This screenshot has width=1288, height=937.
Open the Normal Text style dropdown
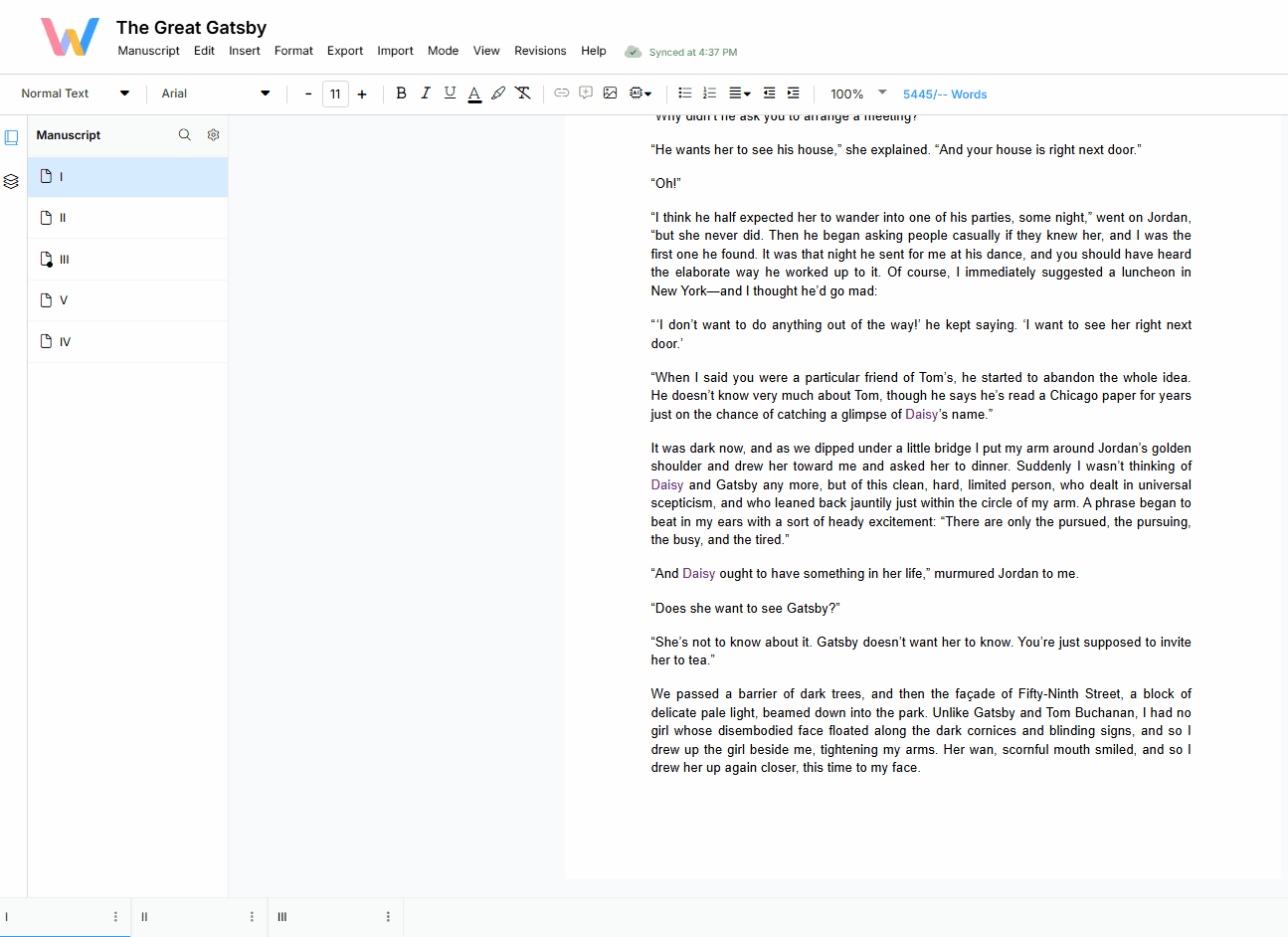[x=75, y=94]
